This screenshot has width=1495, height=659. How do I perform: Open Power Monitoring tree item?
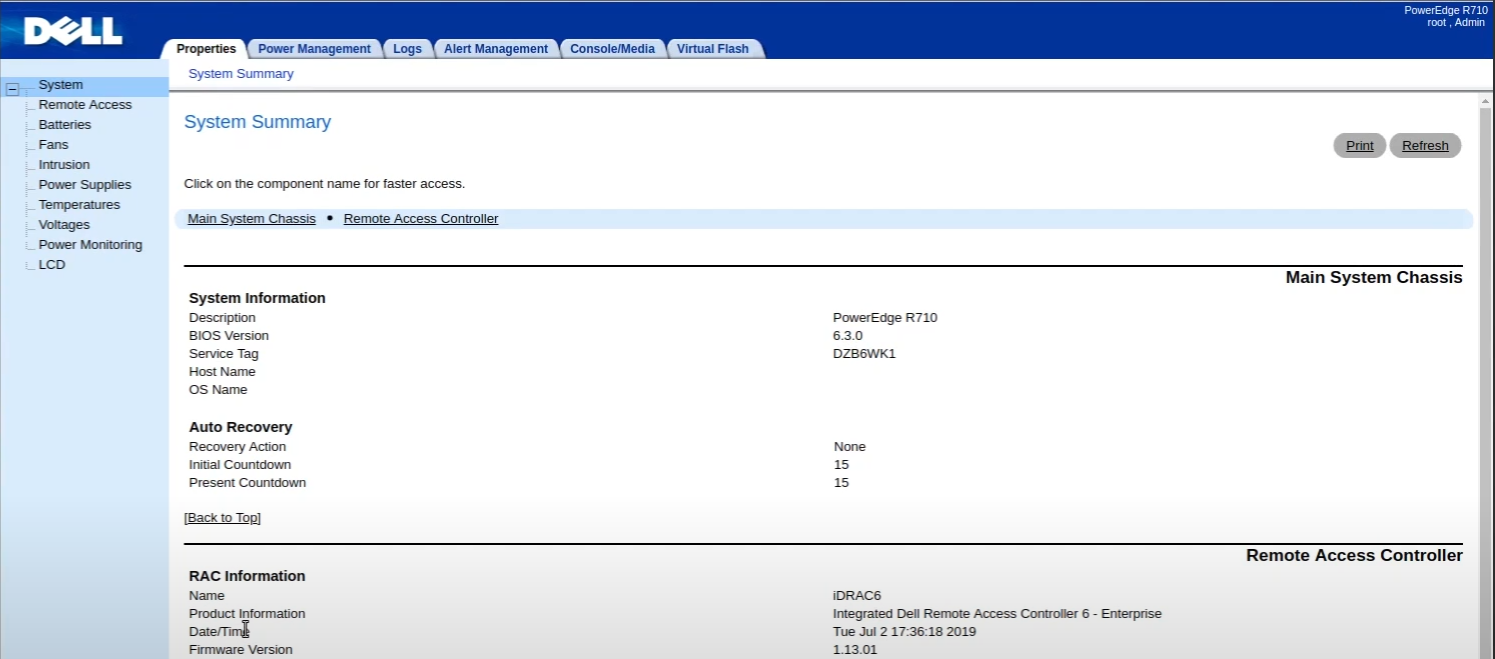(x=90, y=245)
